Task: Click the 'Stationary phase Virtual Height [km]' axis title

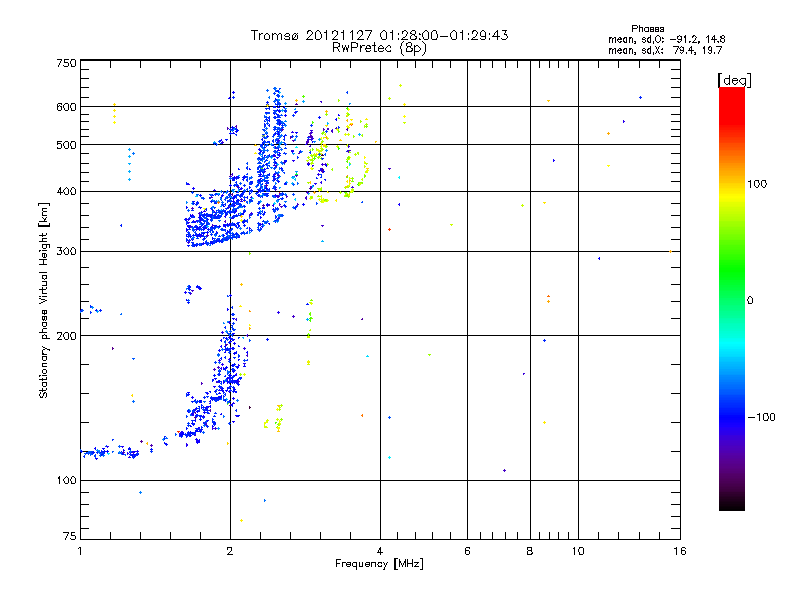Action: [x=44, y=300]
